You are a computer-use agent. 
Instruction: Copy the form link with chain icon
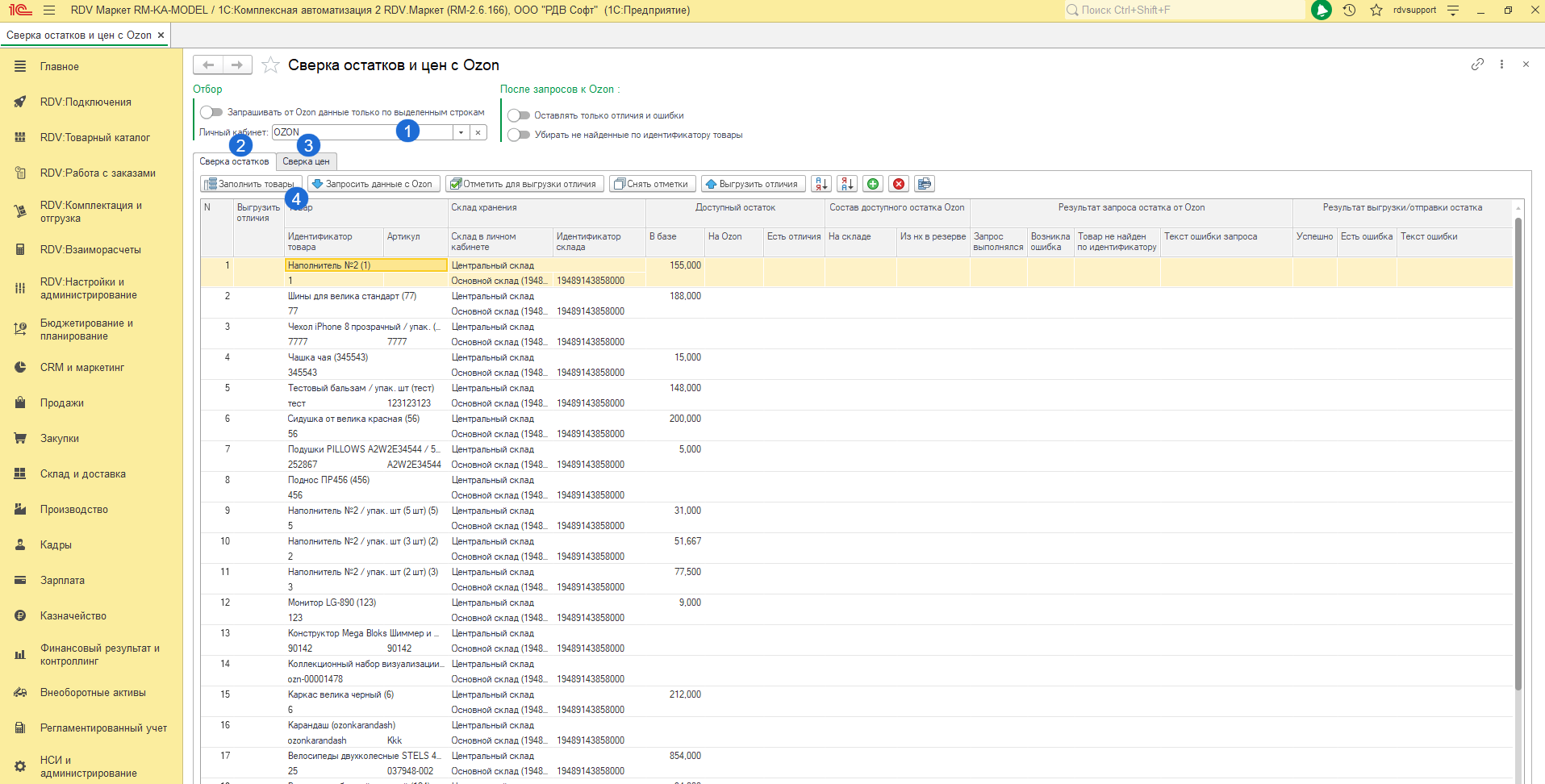pyautogui.click(x=1476, y=65)
